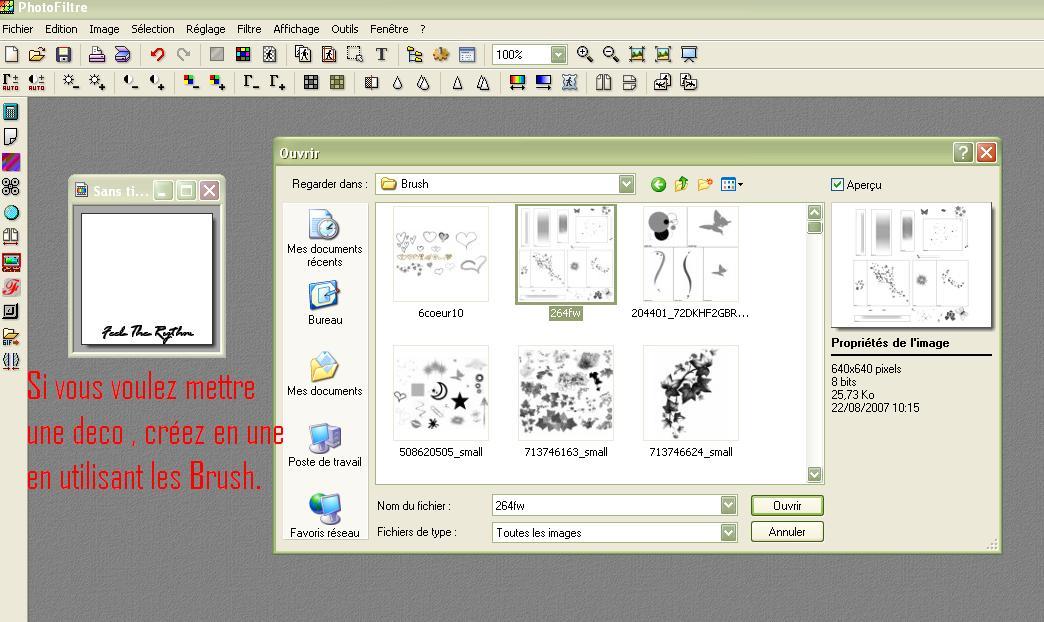Decrease brightness with the sun minus icon
Screen dimensions: 1044x622
point(71,83)
